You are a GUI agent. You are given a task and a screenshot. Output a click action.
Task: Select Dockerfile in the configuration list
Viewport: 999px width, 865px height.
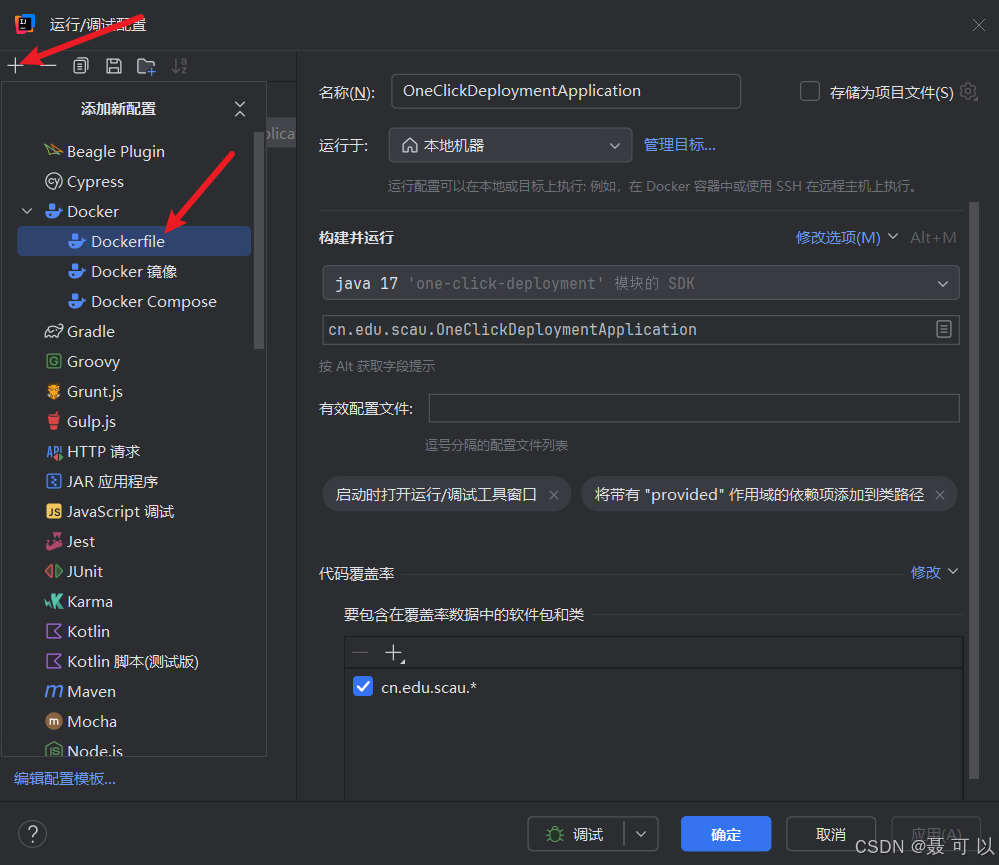(134, 241)
